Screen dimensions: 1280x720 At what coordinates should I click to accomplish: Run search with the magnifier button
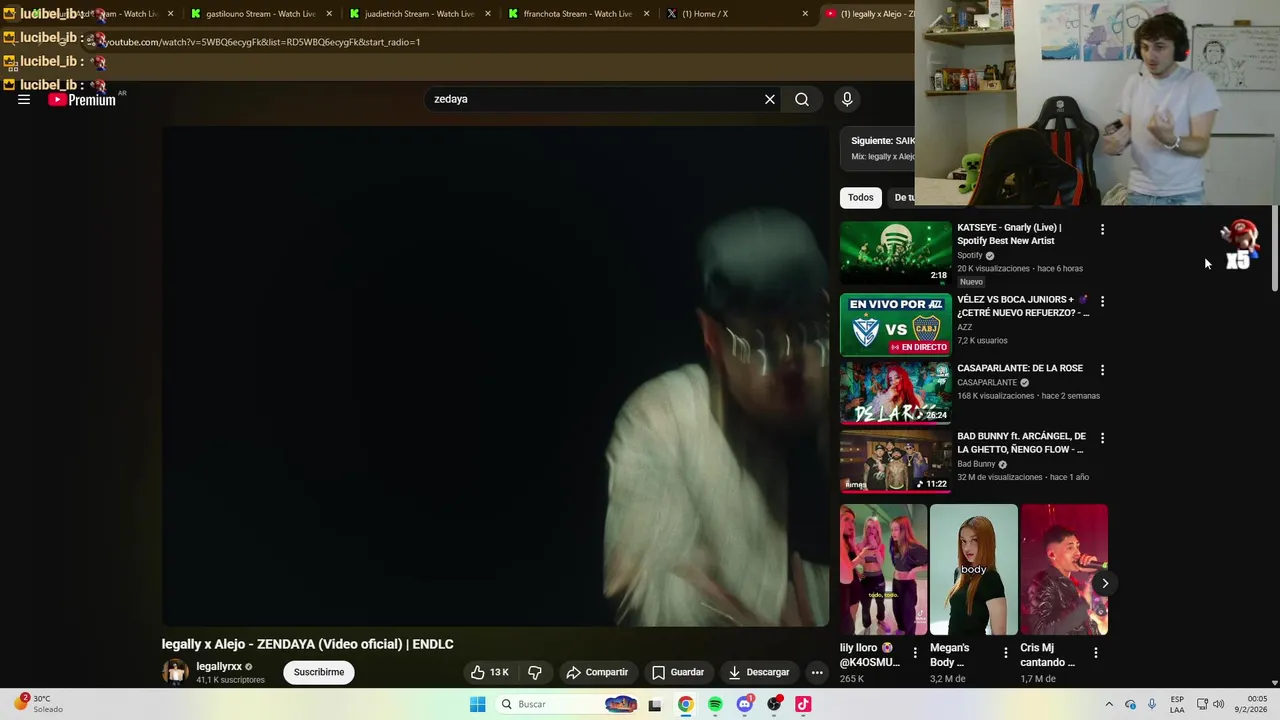coord(802,99)
